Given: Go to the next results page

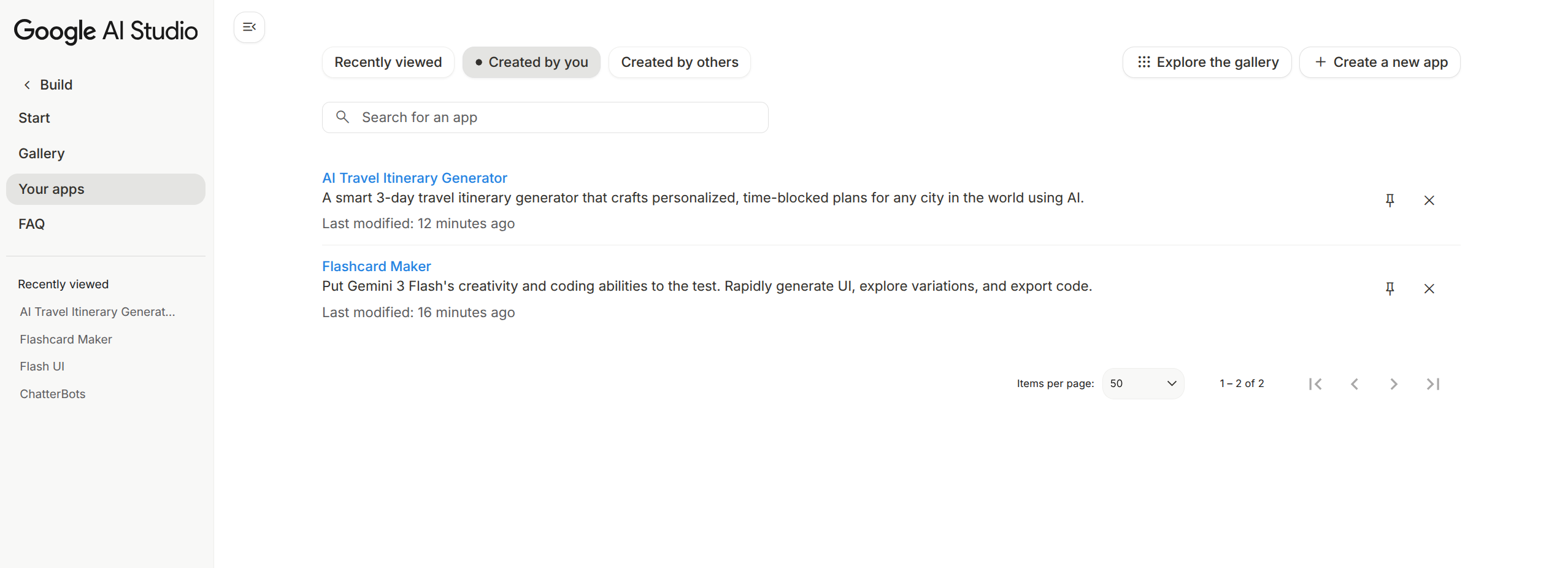Looking at the screenshot, I should click(x=1394, y=383).
